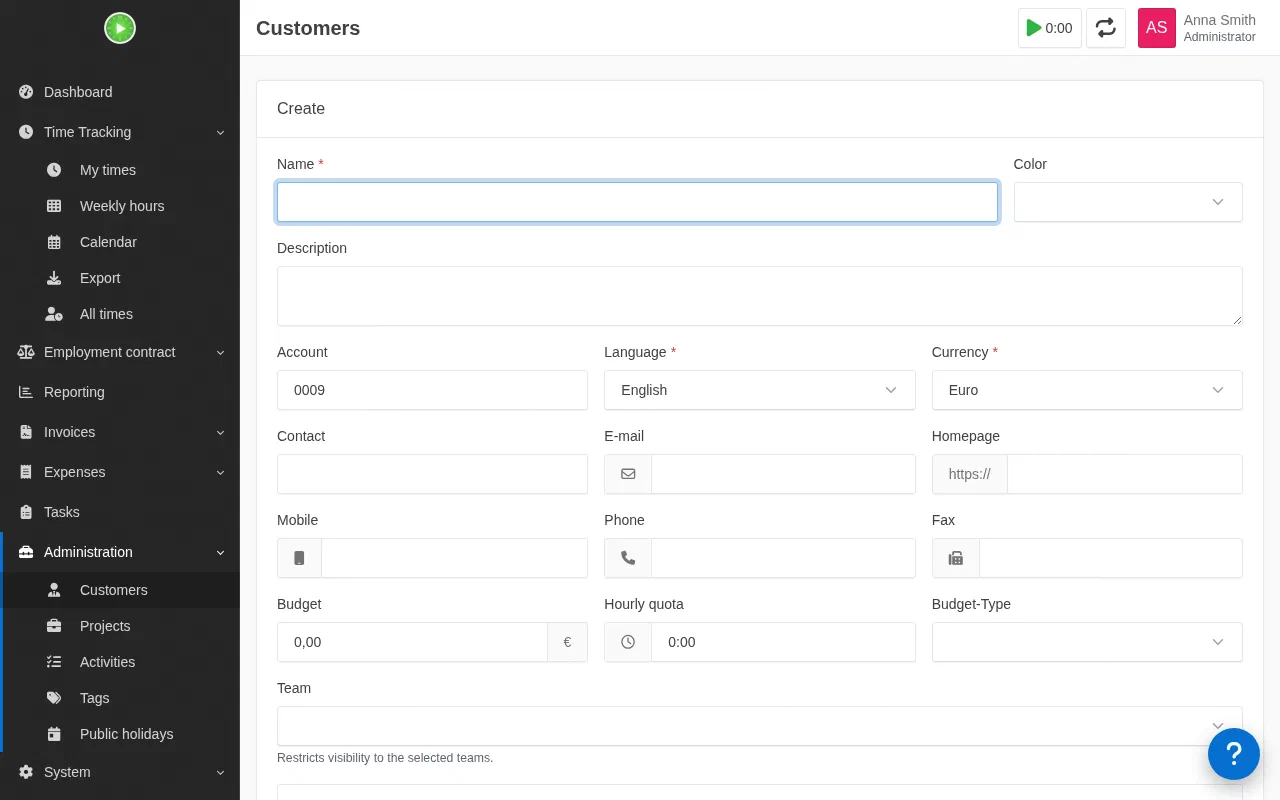This screenshot has height=800, width=1280.
Task: Collapse the Time Tracking menu
Action: click(x=120, y=132)
